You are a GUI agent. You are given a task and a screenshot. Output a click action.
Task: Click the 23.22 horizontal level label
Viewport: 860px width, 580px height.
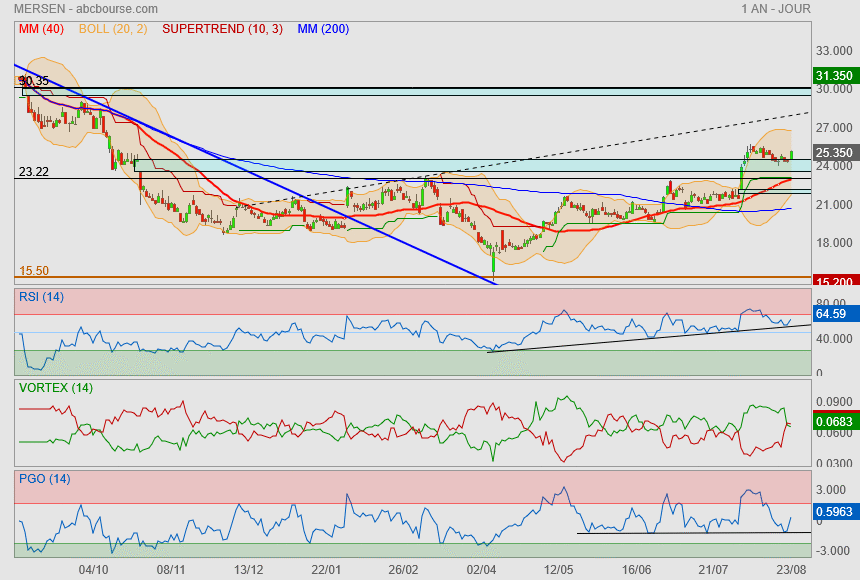[34, 172]
